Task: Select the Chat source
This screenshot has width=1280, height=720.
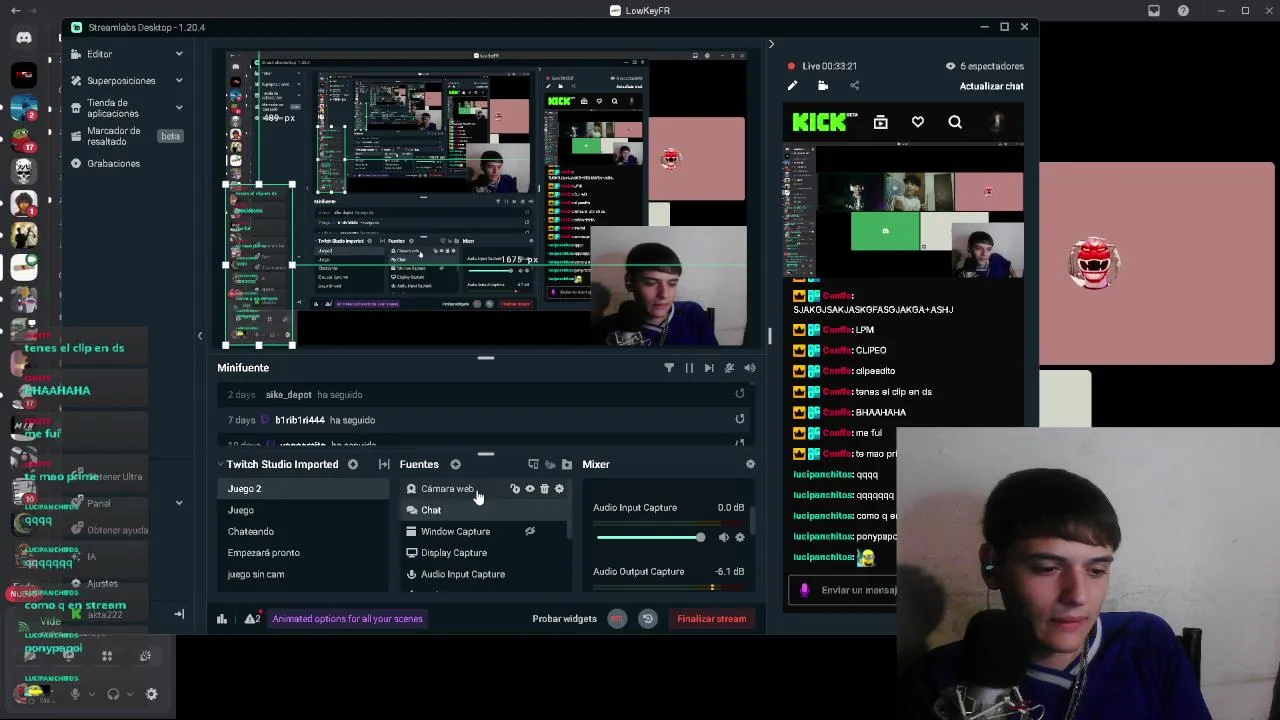Action: tap(485, 510)
